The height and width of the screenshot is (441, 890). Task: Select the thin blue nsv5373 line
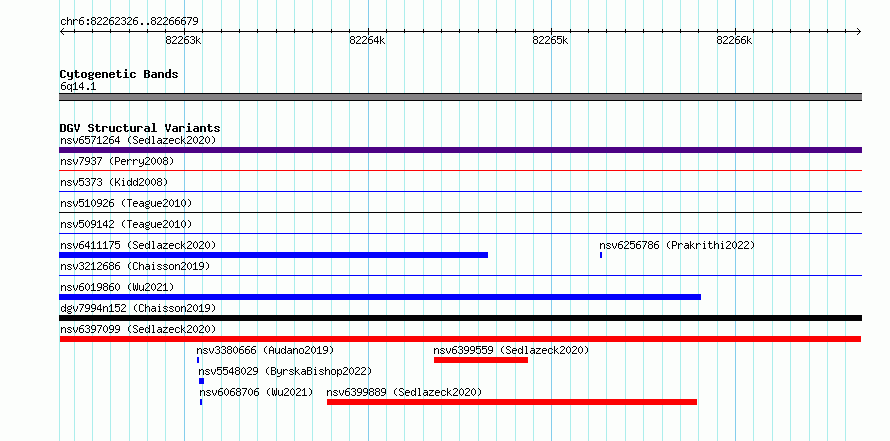click(x=460, y=191)
